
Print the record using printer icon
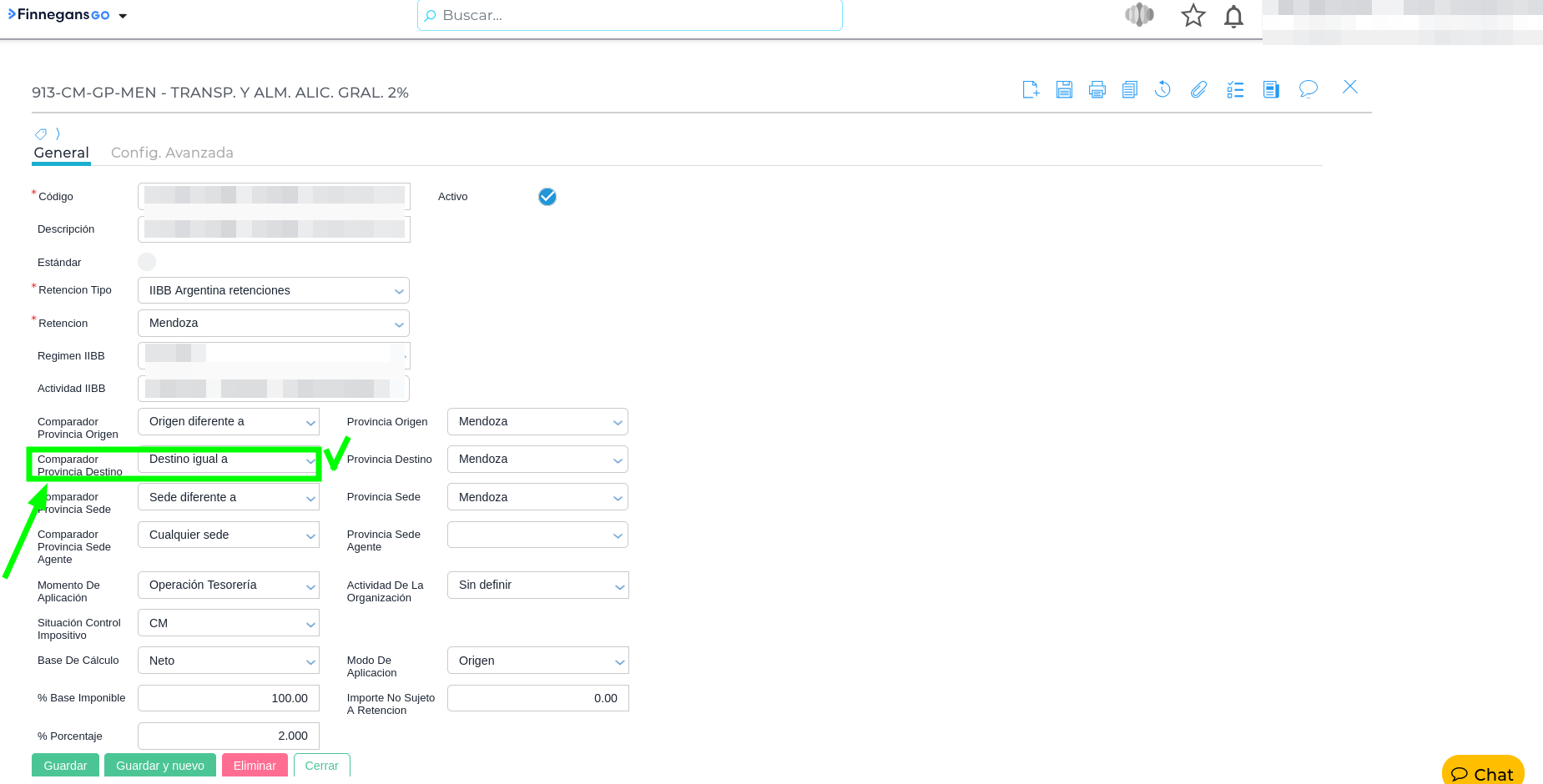1097,89
